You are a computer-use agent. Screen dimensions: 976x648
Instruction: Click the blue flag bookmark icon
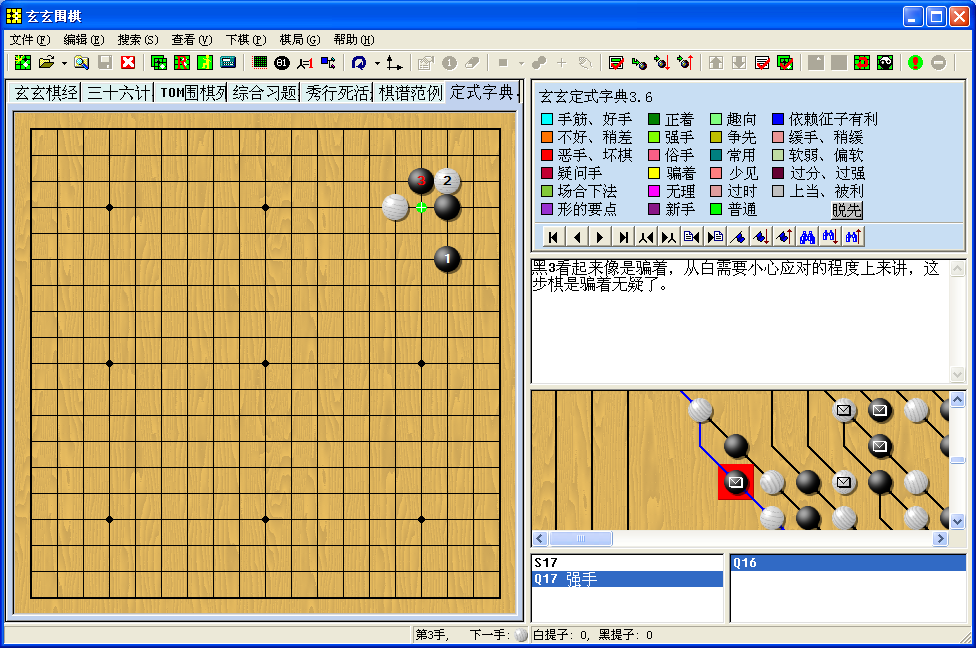[738, 237]
